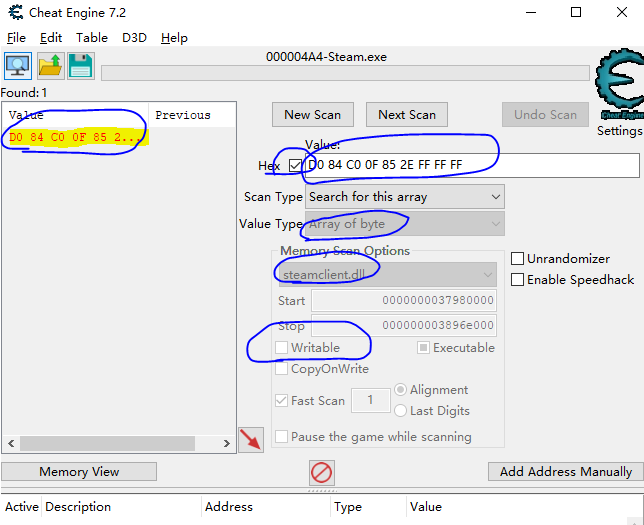
Task: Select the Last Digits radio button
Action: pos(400,410)
